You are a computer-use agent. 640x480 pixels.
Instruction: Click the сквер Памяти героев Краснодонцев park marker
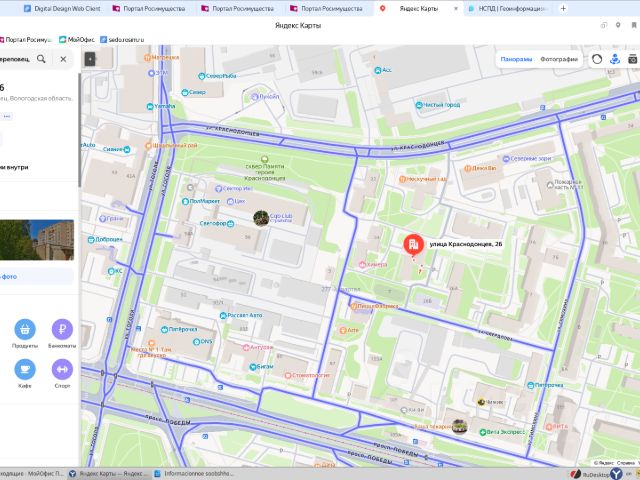(264, 159)
